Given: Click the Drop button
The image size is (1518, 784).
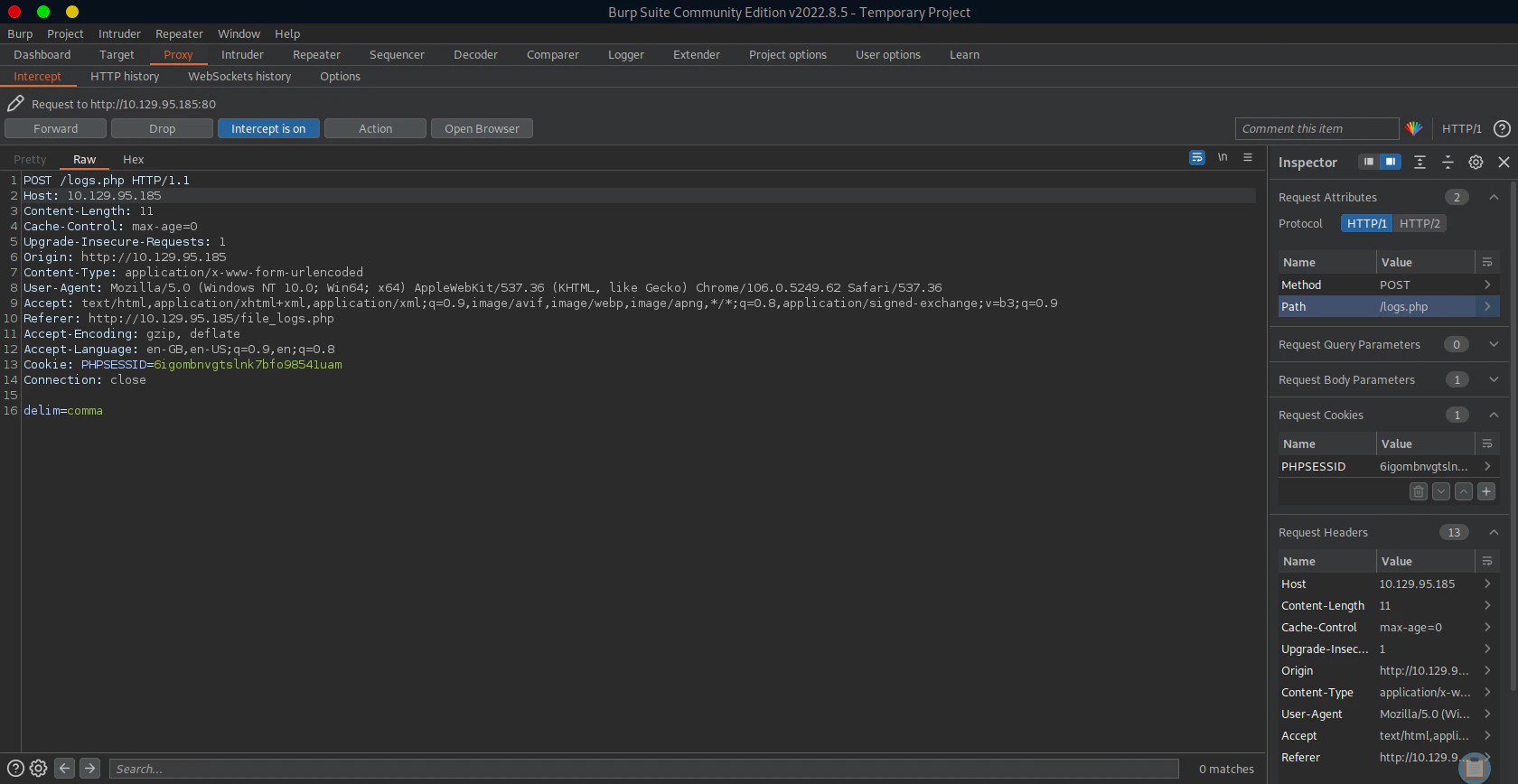Looking at the screenshot, I should click(x=163, y=128).
